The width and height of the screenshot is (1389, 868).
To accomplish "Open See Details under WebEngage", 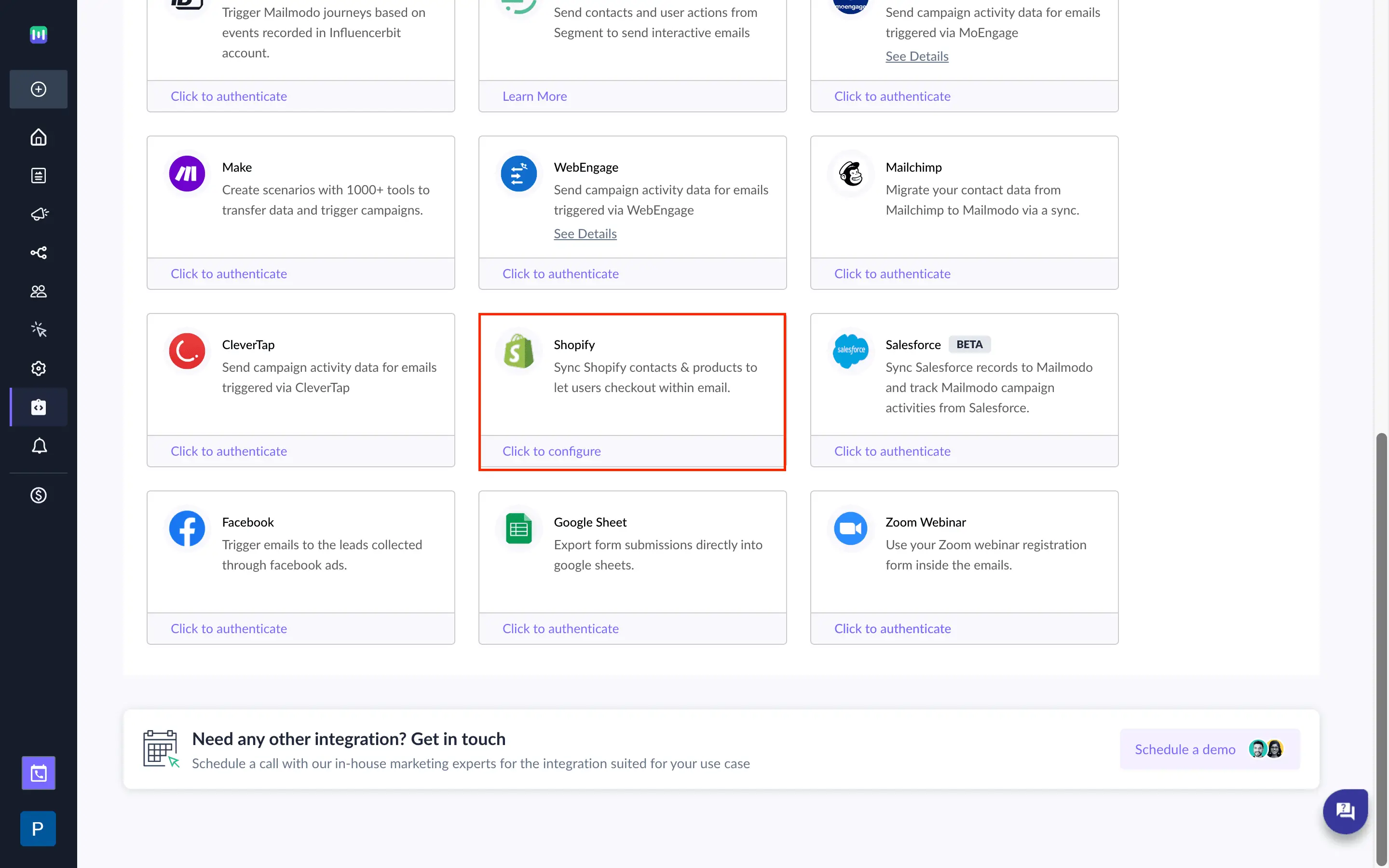I will tap(585, 233).
